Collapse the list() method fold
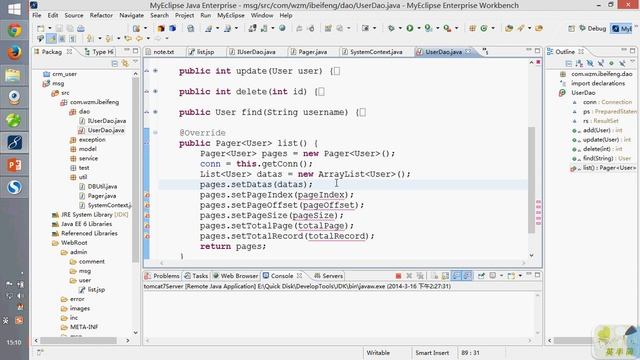The width and height of the screenshot is (640, 360). tap(155, 132)
